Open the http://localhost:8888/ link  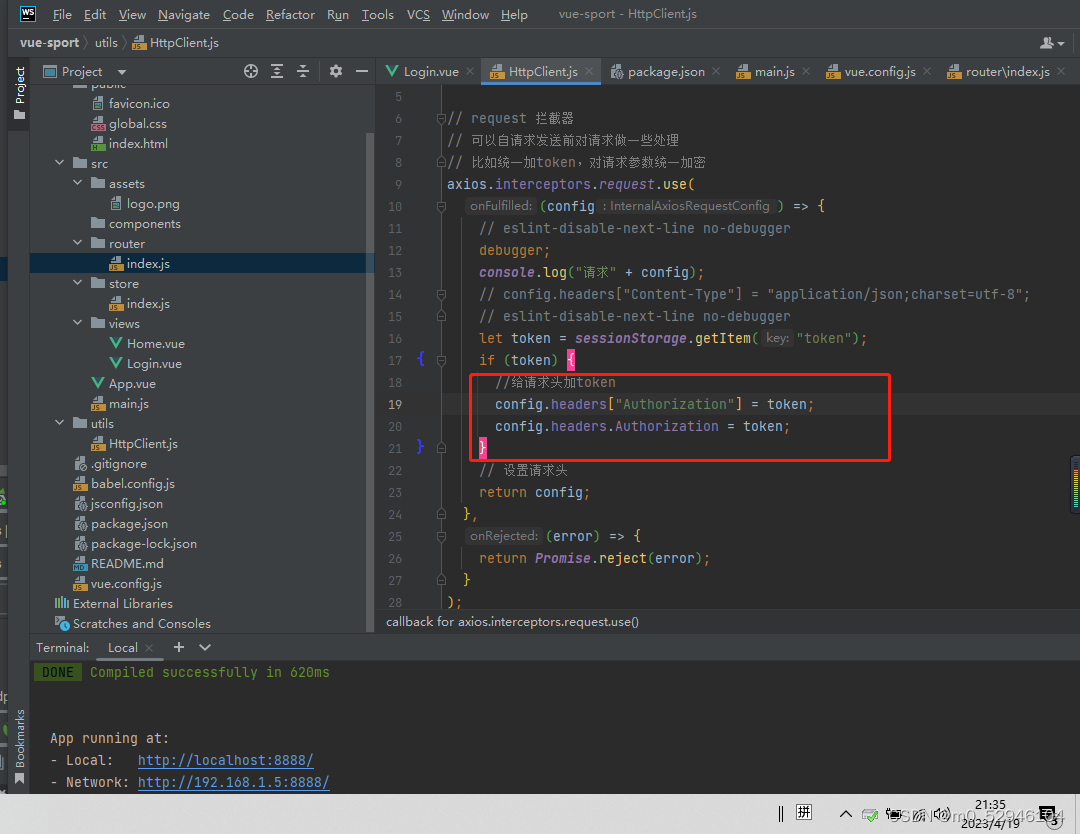coord(225,760)
